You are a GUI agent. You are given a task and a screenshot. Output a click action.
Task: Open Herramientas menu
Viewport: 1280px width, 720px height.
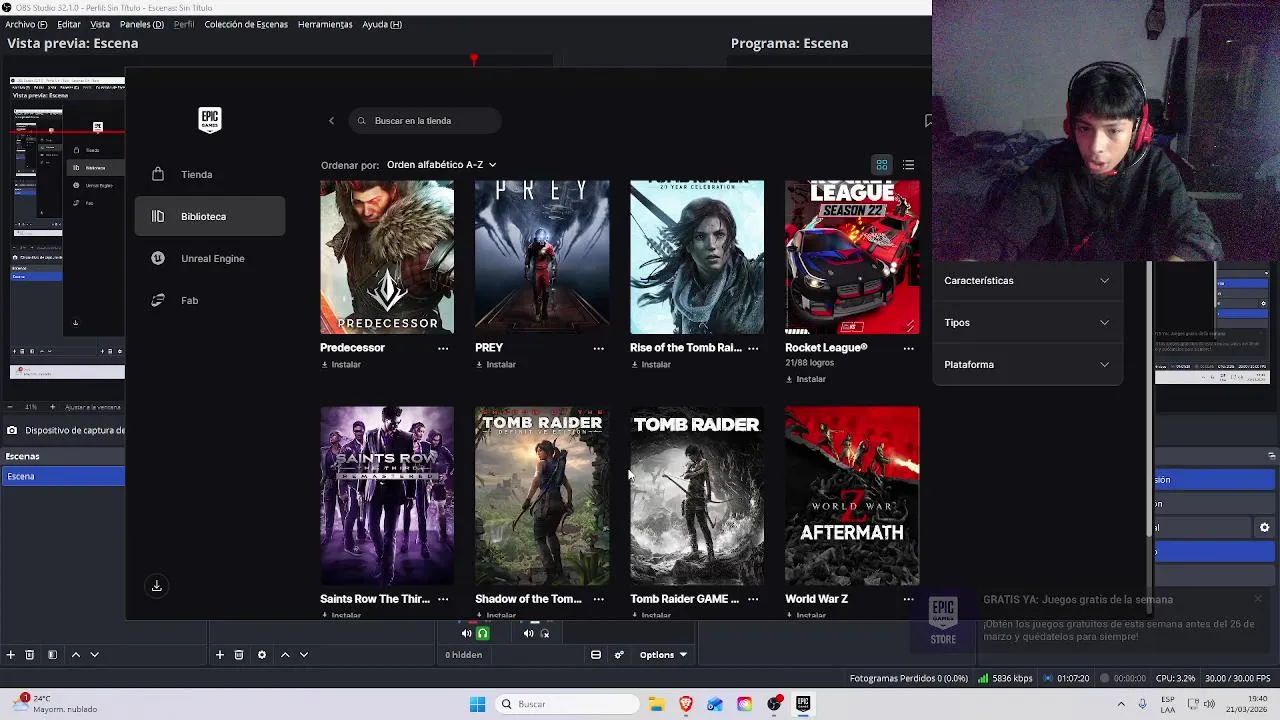[325, 24]
